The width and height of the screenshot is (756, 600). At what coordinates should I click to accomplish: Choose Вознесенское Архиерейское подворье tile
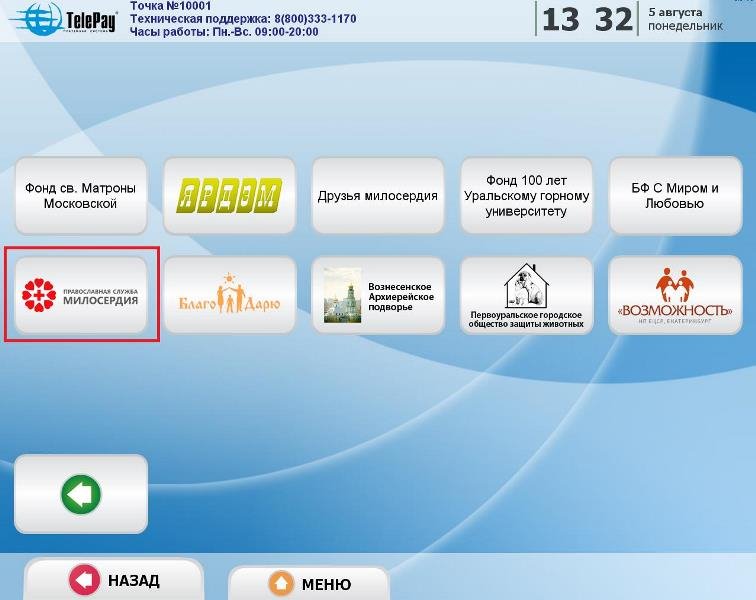click(x=378, y=295)
